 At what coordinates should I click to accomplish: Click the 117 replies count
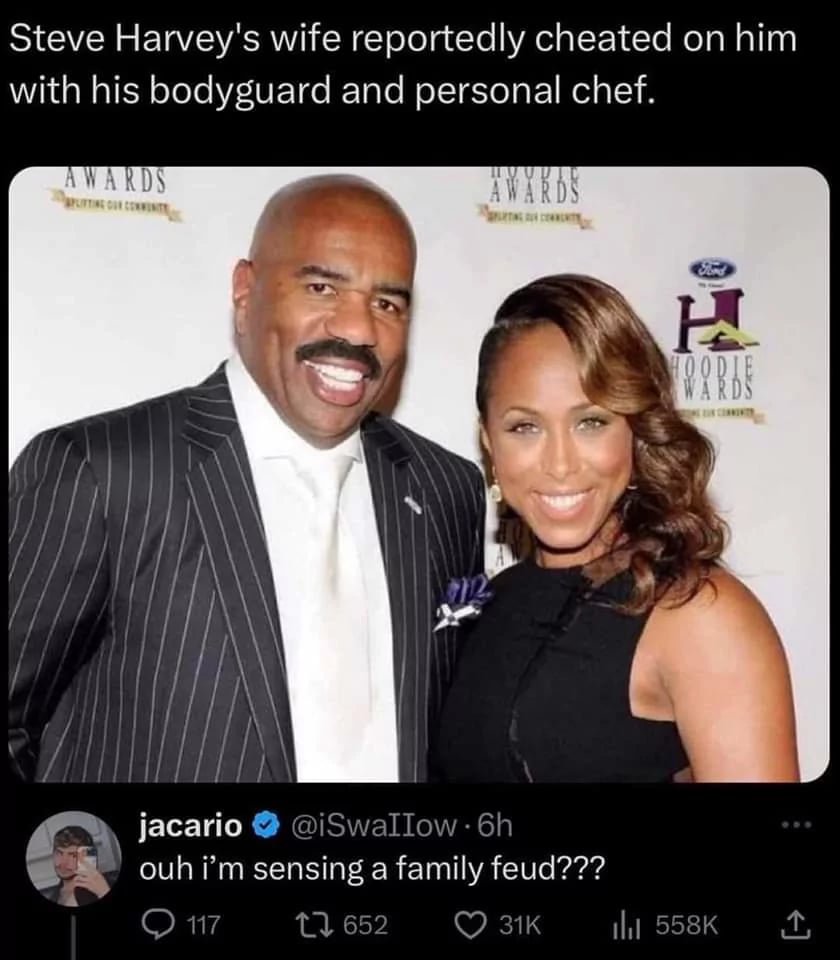(x=203, y=924)
